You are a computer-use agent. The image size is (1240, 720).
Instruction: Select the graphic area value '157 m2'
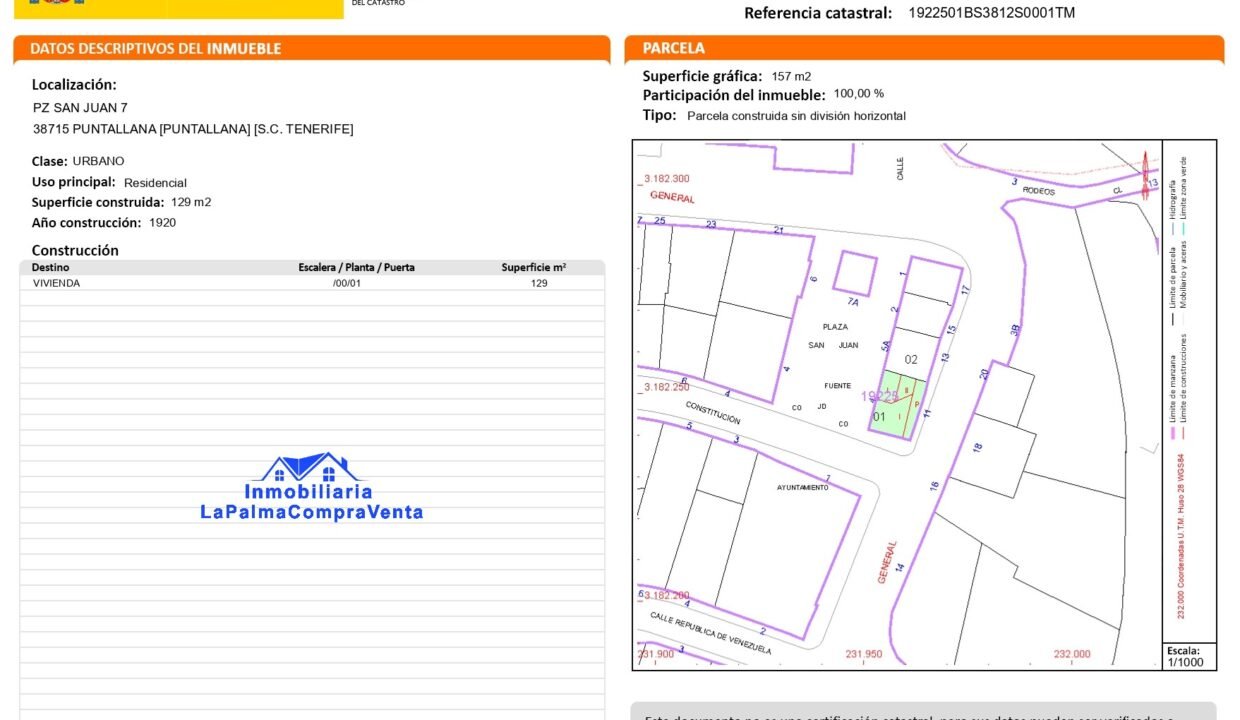point(791,76)
